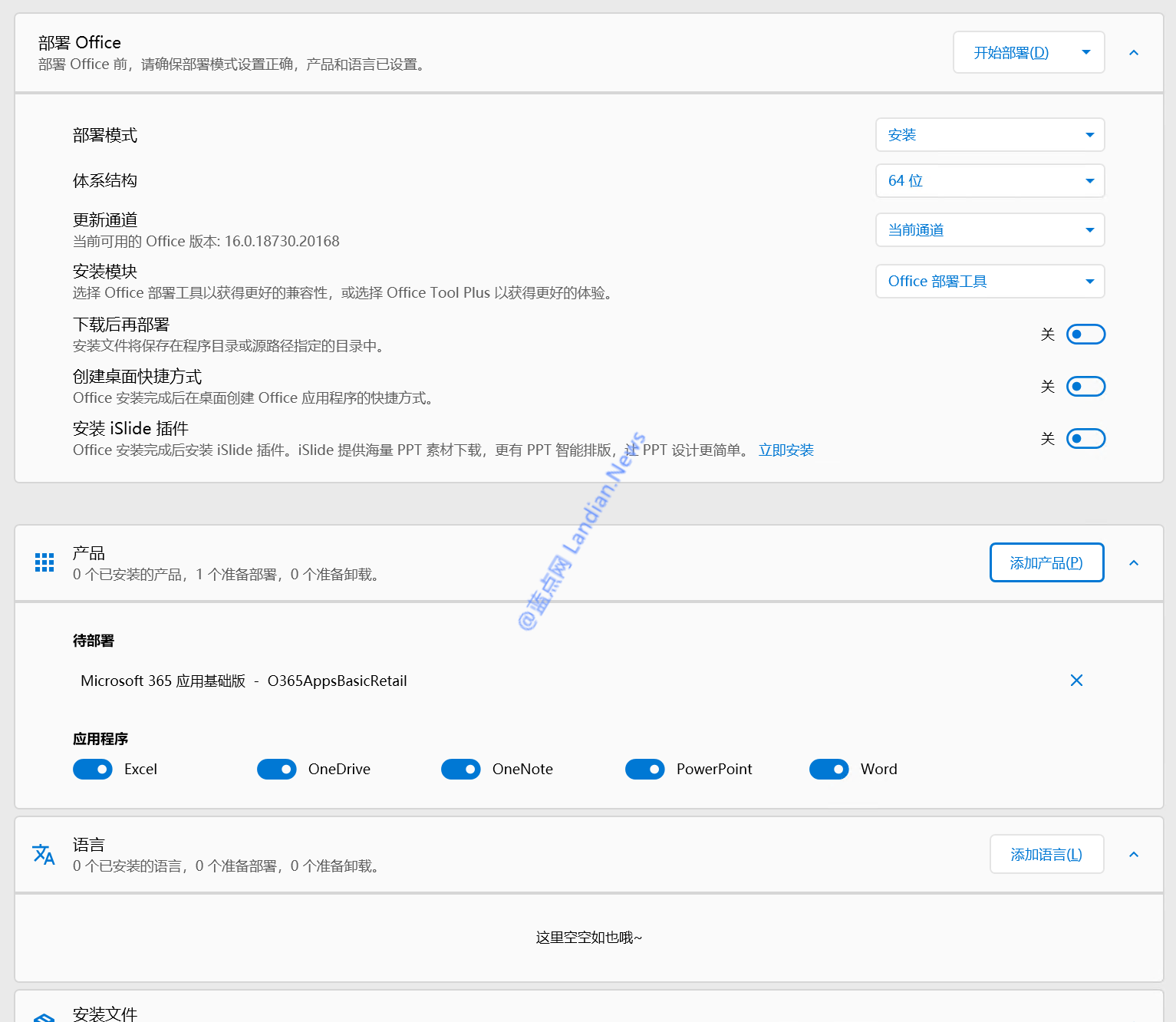Collapse the 产品 section chevron
This screenshot has width=1176, height=1022.
coord(1134,563)
